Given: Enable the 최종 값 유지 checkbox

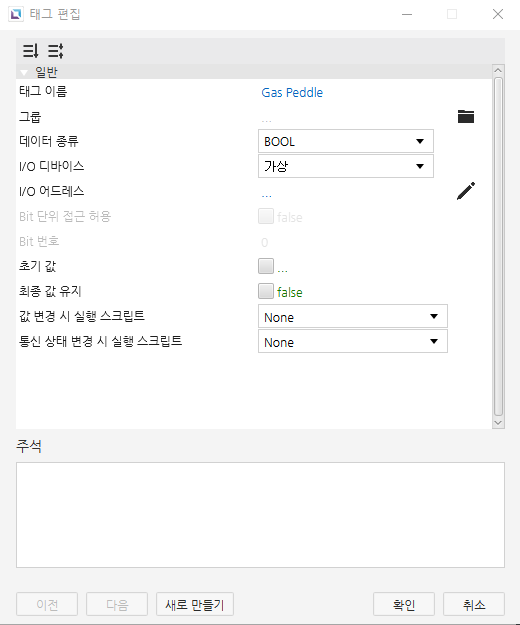Looking at the screenshot, I should [x=266, y=291].
